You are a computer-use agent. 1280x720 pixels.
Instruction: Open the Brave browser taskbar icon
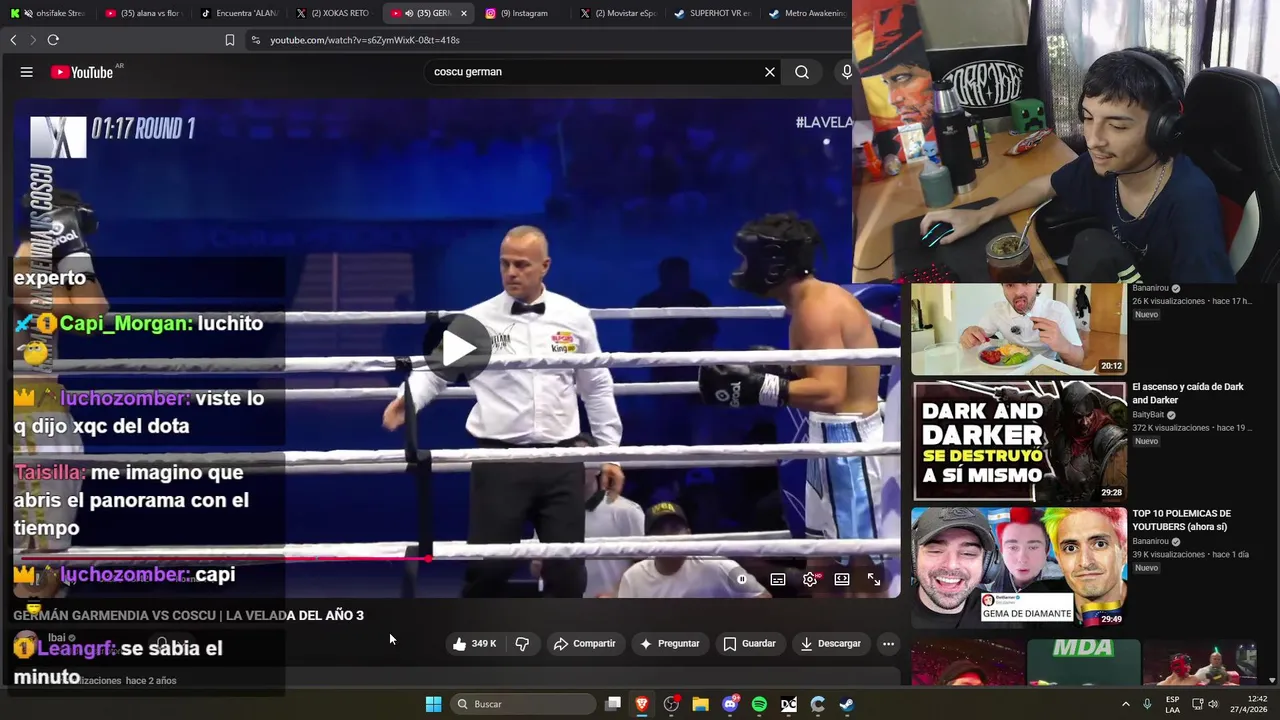tap(642, 704)
